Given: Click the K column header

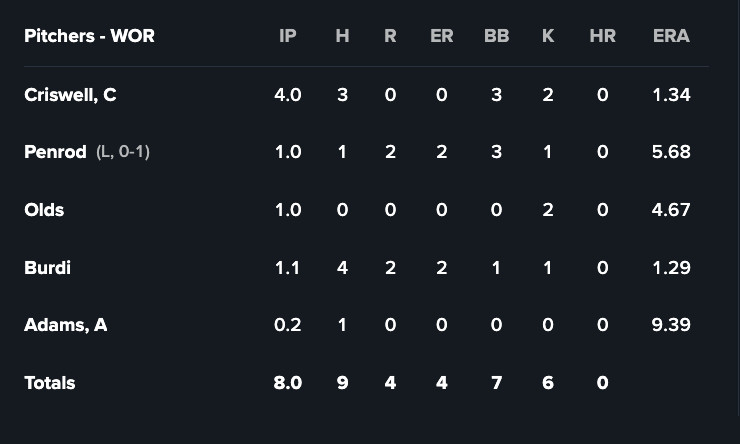Looking at the screenshot, I should click(548, 36).
